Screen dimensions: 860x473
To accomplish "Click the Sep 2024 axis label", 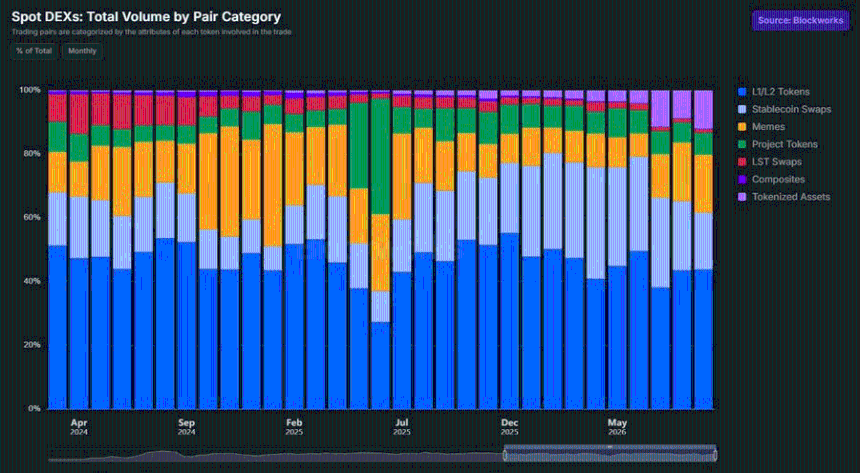I will [186, 427].
